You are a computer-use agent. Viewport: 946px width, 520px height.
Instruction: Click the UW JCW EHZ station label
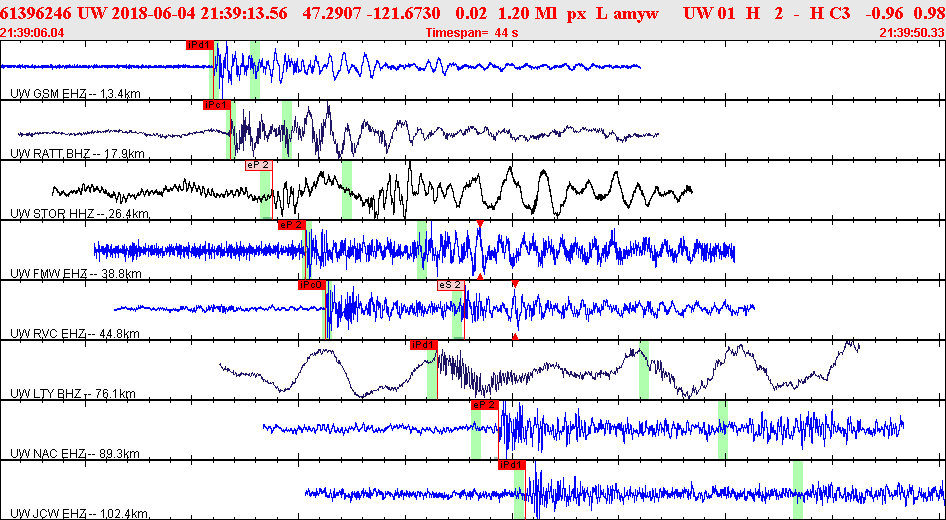pos(78,514)
